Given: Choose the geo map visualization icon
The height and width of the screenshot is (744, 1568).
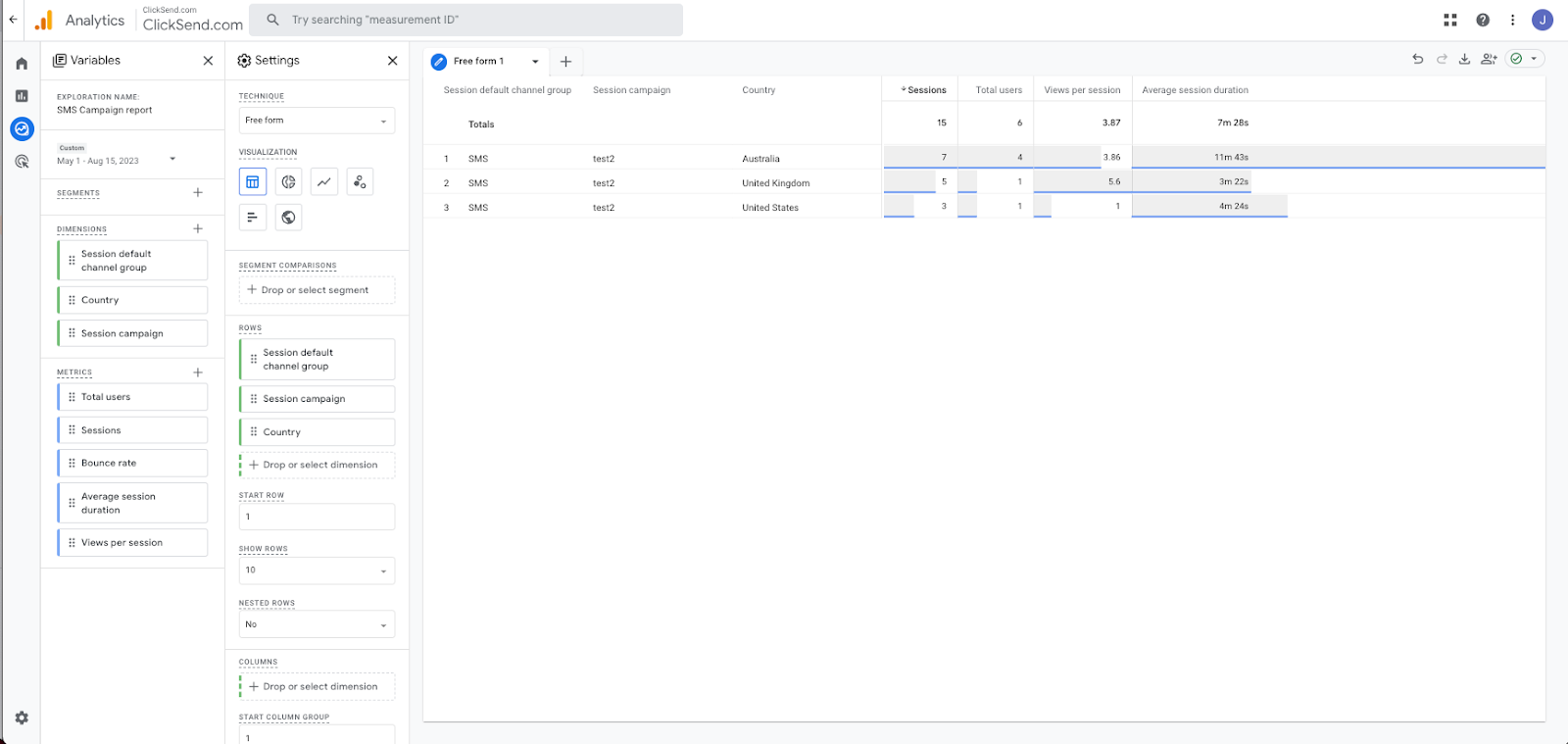Looking at the screenshot, I should pyautogui.click(x=288, y=218).
